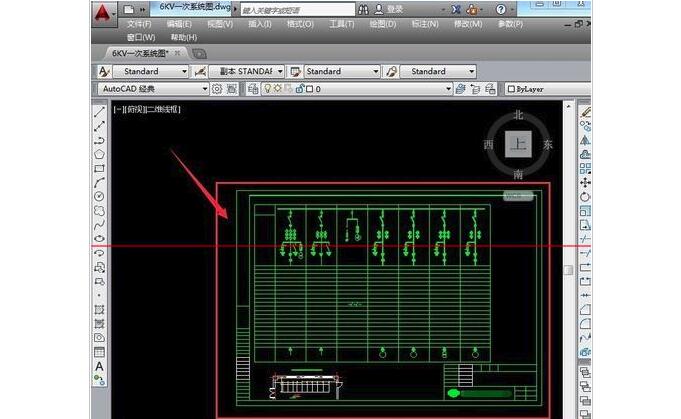Select the Revision Cloud tool
Image resolution: width=681 pixels, height=419 pixels.
tap(99, 211)
